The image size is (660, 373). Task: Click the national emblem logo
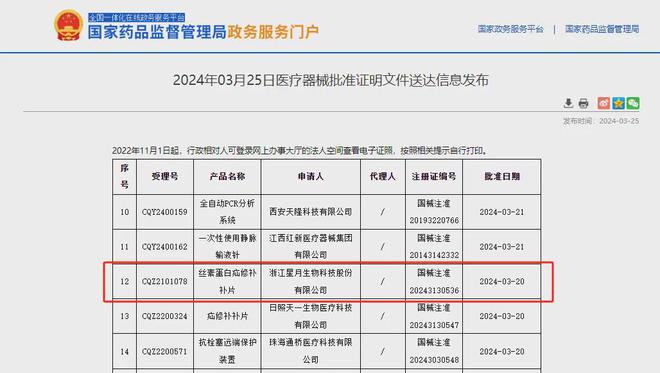tap(68, 25)
